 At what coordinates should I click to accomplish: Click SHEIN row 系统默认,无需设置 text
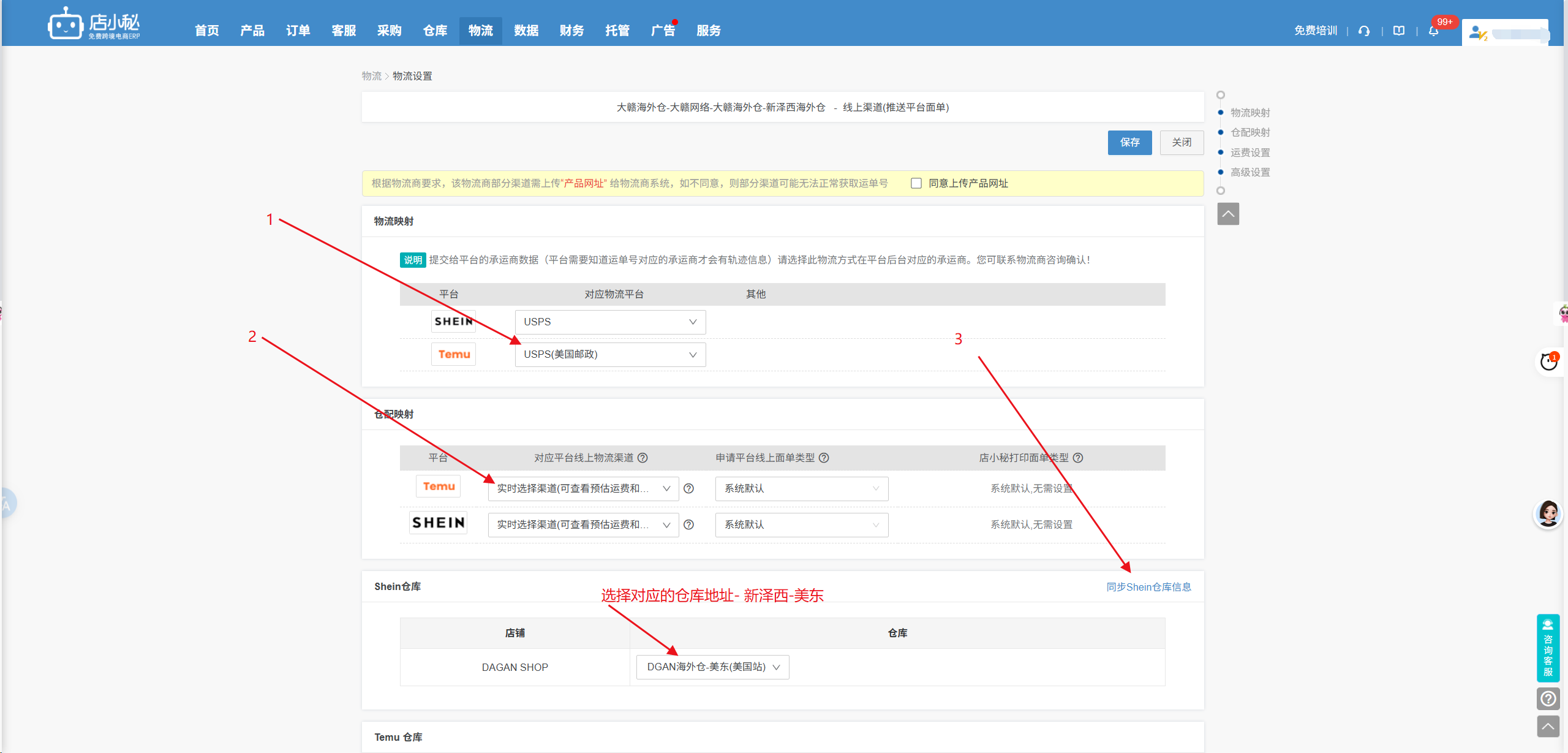[x=1032, y=524]
